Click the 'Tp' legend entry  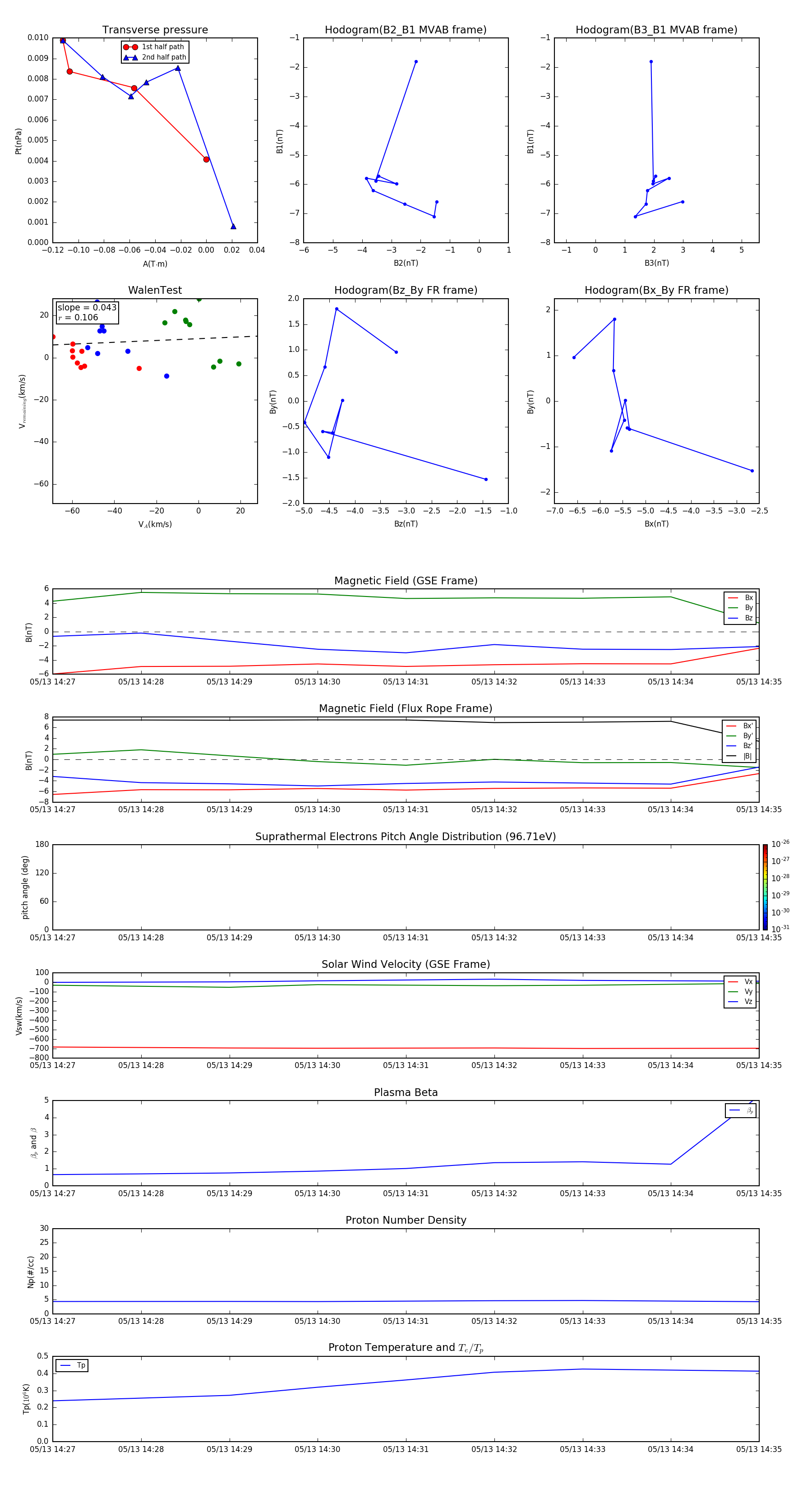72,1365
